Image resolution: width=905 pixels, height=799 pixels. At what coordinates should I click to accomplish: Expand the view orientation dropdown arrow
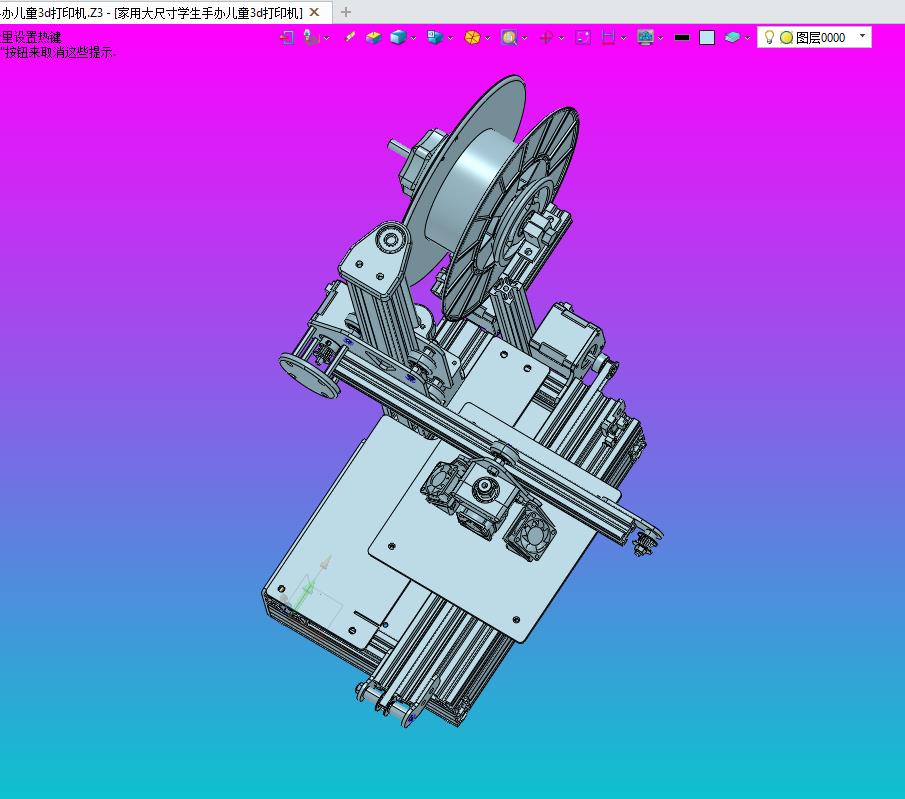point(450,38)
